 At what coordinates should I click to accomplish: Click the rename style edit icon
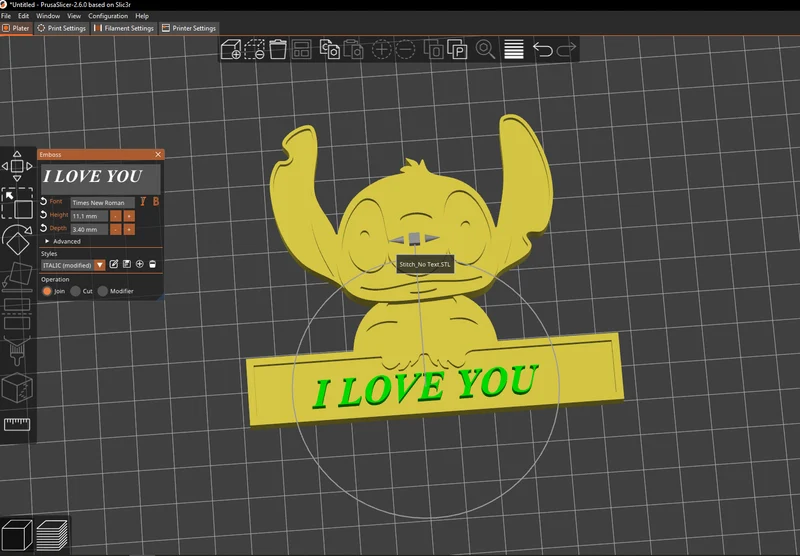114,264
